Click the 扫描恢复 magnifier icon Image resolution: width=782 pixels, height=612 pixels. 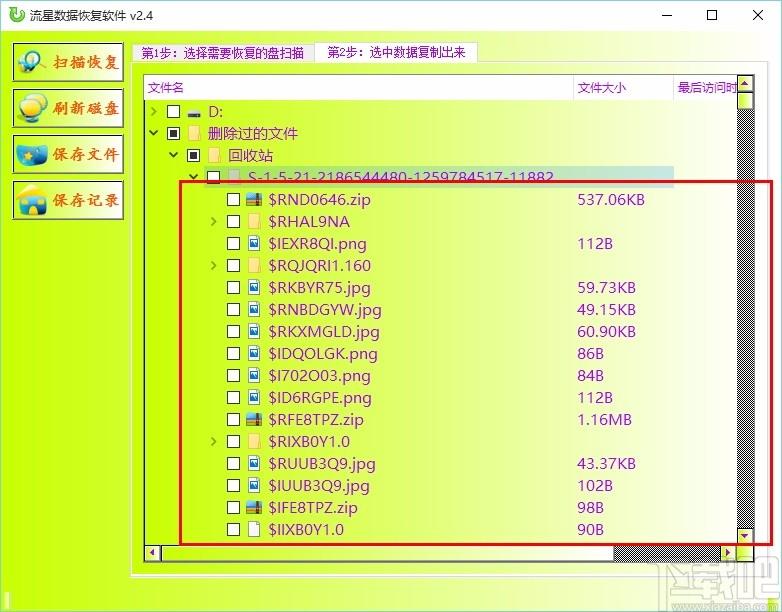31,62
